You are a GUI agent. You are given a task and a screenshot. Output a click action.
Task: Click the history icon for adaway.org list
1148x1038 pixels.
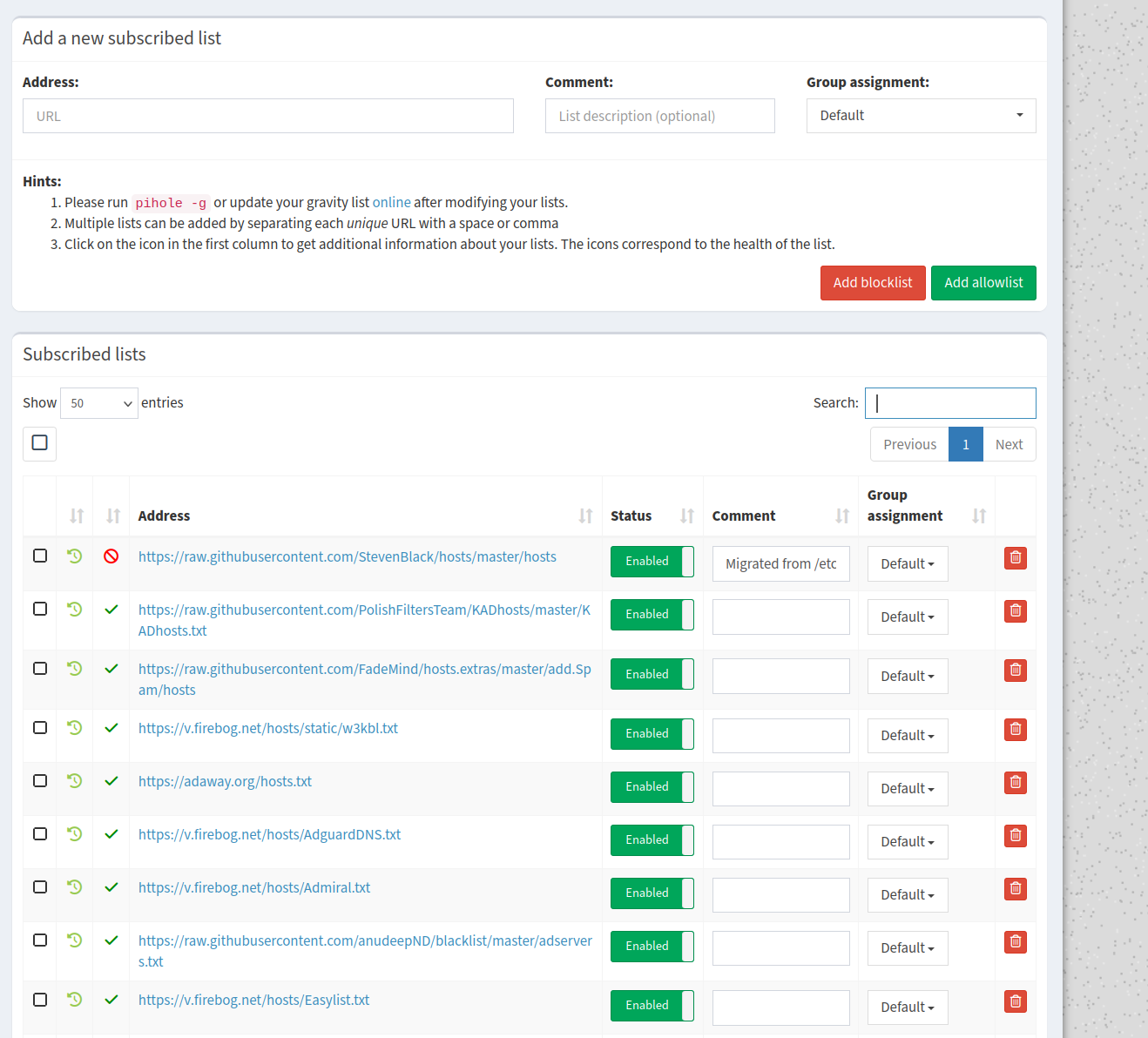click(x=75, y=781)
